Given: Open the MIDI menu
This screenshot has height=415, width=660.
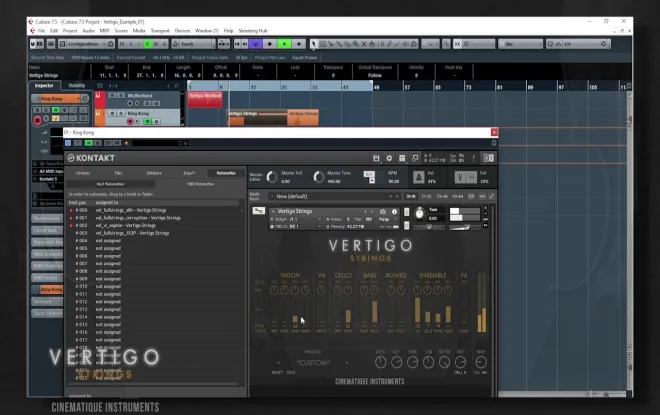Looking at the screenshot, I should pos(104,31).
